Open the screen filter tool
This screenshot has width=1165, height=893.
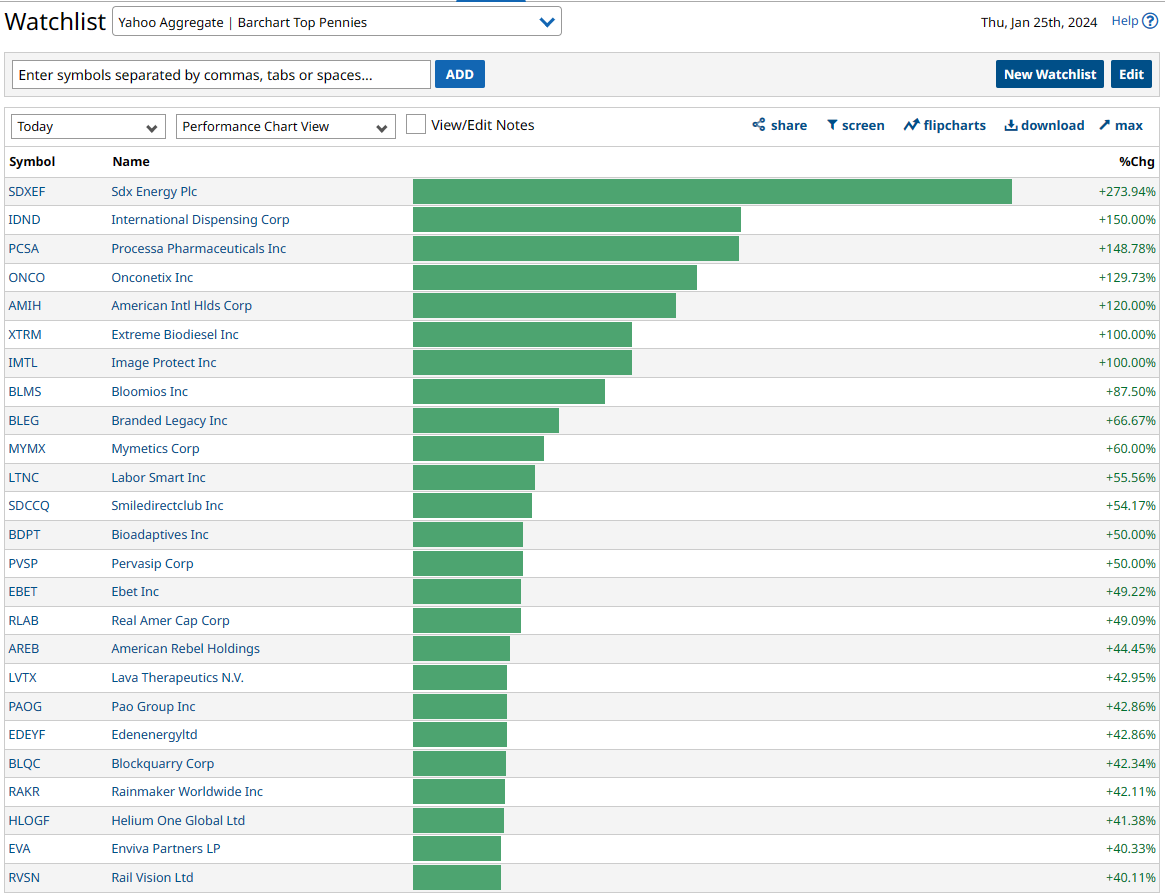tap(855, 126)
